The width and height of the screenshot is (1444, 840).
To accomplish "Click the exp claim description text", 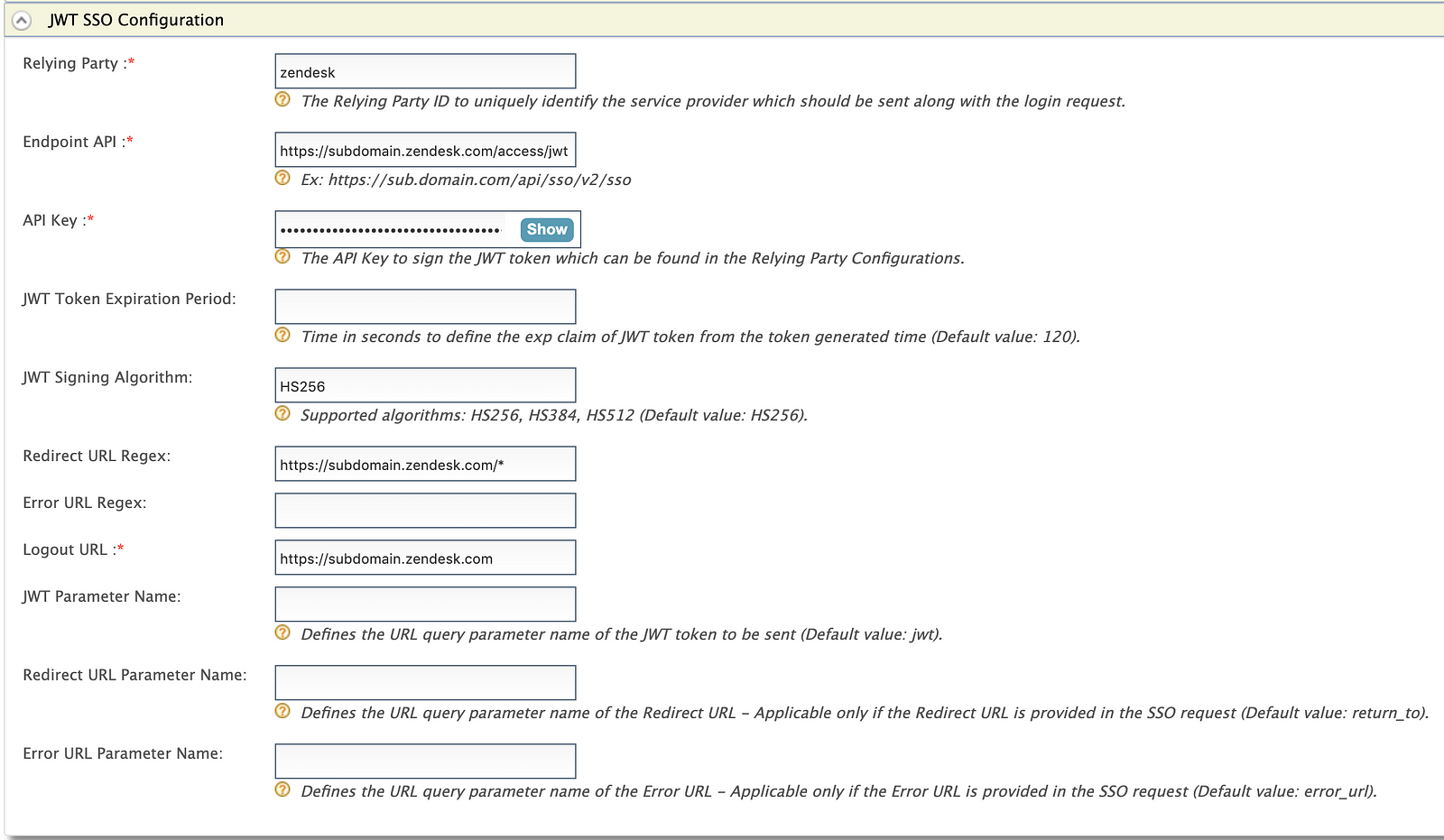I will point(690,337).
